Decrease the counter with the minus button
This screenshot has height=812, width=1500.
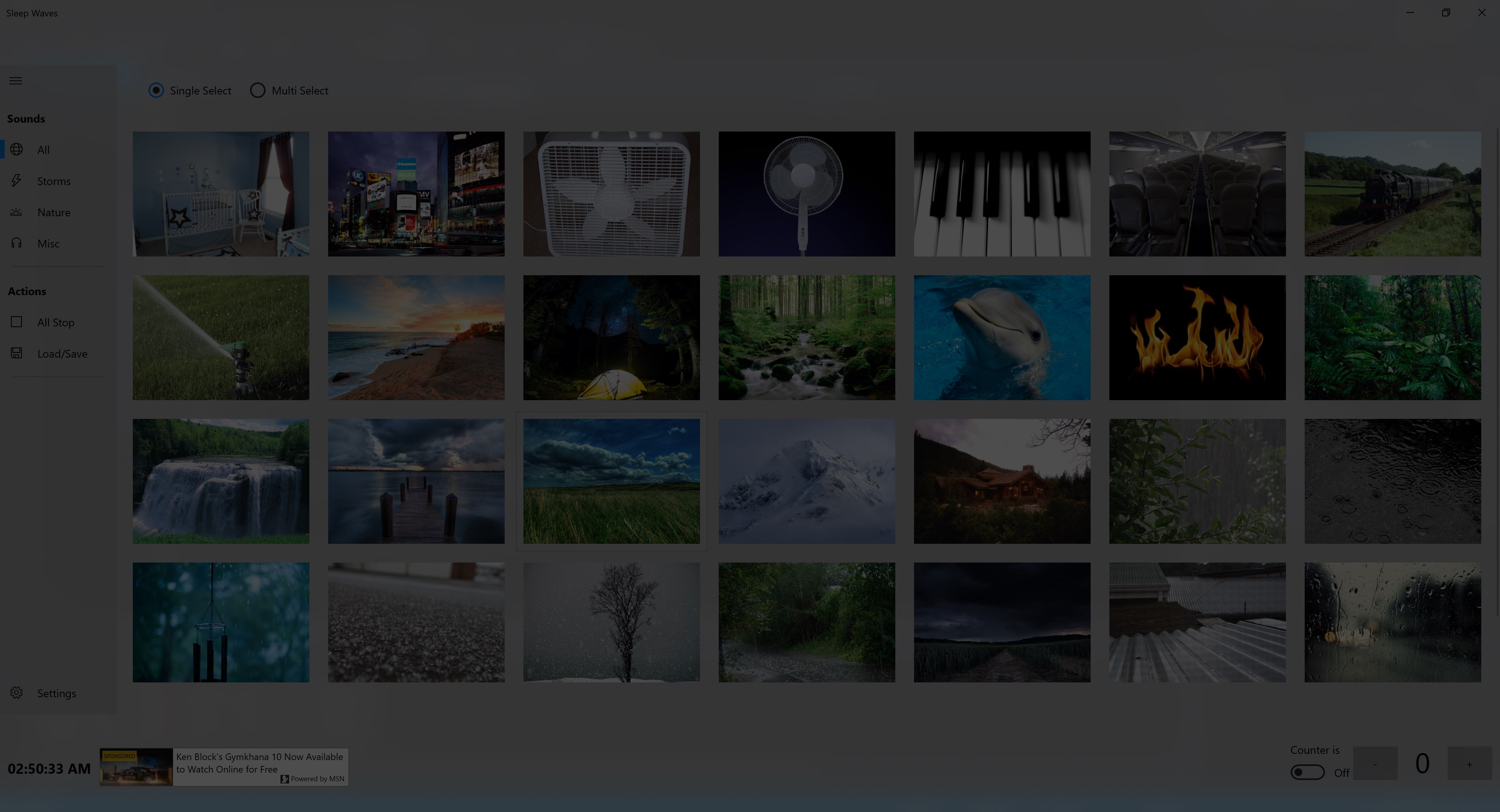coord(1375,763)
